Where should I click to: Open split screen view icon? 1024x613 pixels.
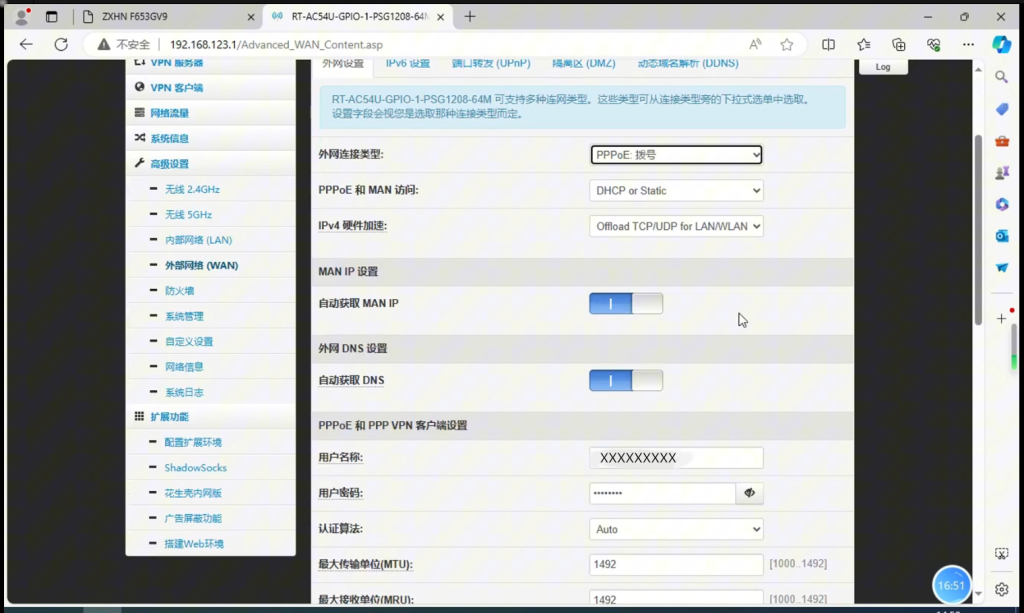(x=828, y=45)
